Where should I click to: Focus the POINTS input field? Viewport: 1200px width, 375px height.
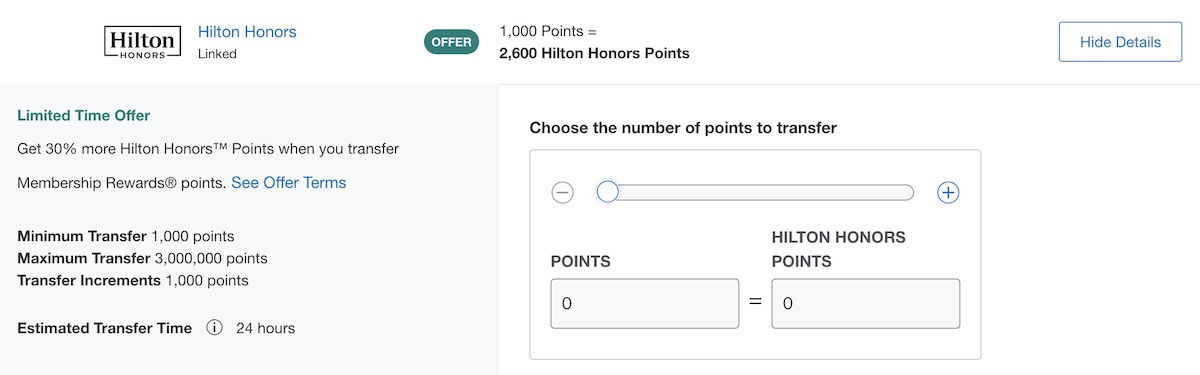pyautogui.click(x=645, y=304)
